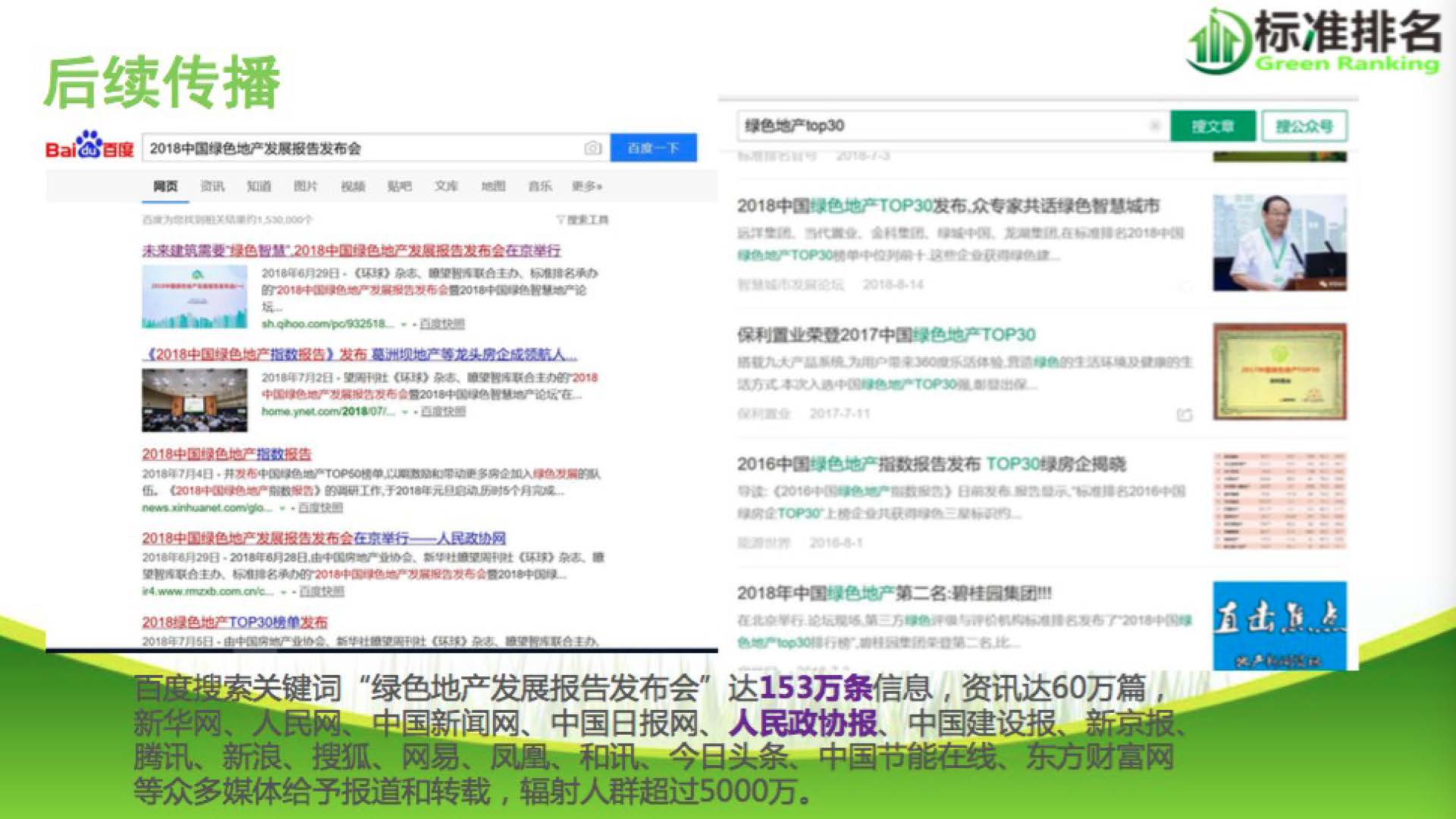Open 百度快照 for news.xinhuanet.com result
This screenshot has height=819, width=1456.
pyautogui.click(x=321, y=507)
